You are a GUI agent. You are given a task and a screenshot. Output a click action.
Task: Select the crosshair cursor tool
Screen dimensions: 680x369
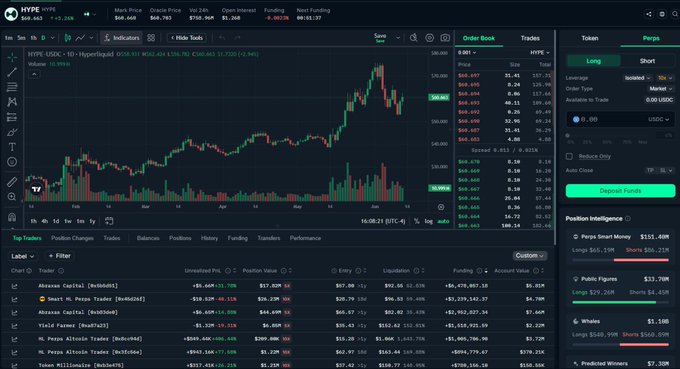pyautogui.click(x=12, y=57)
